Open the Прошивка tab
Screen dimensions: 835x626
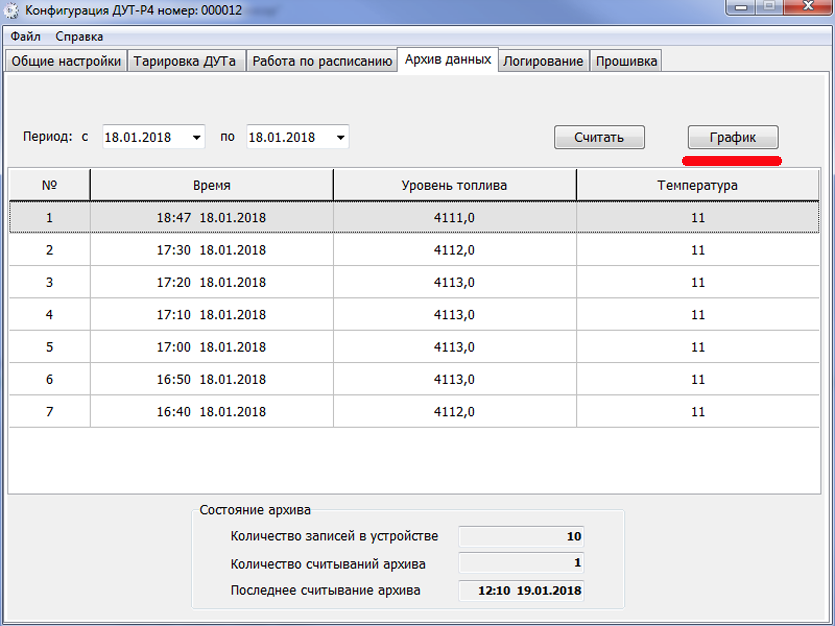pyautogui.click(x=626, y=61)
